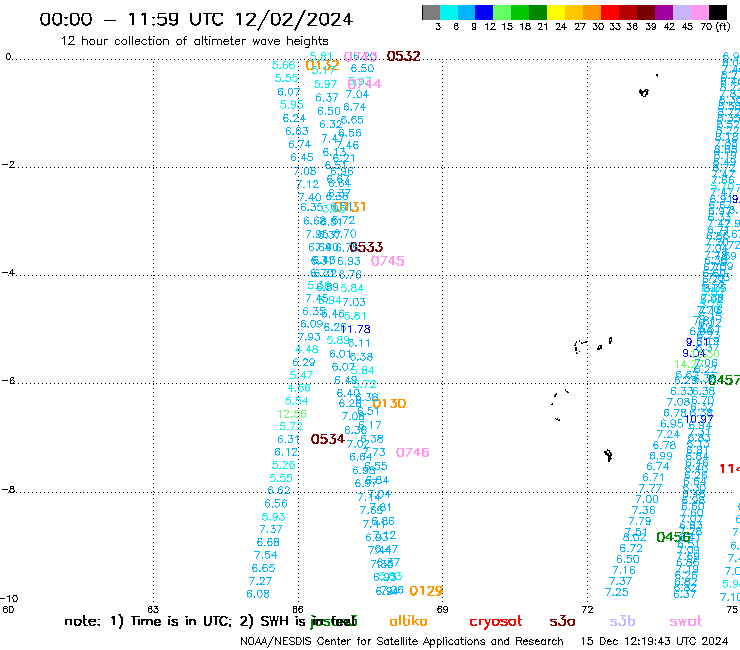Choose the yellow legend swatch before 24
The width and height of the screenshot is (740, 650).
(x=556, y=12)
